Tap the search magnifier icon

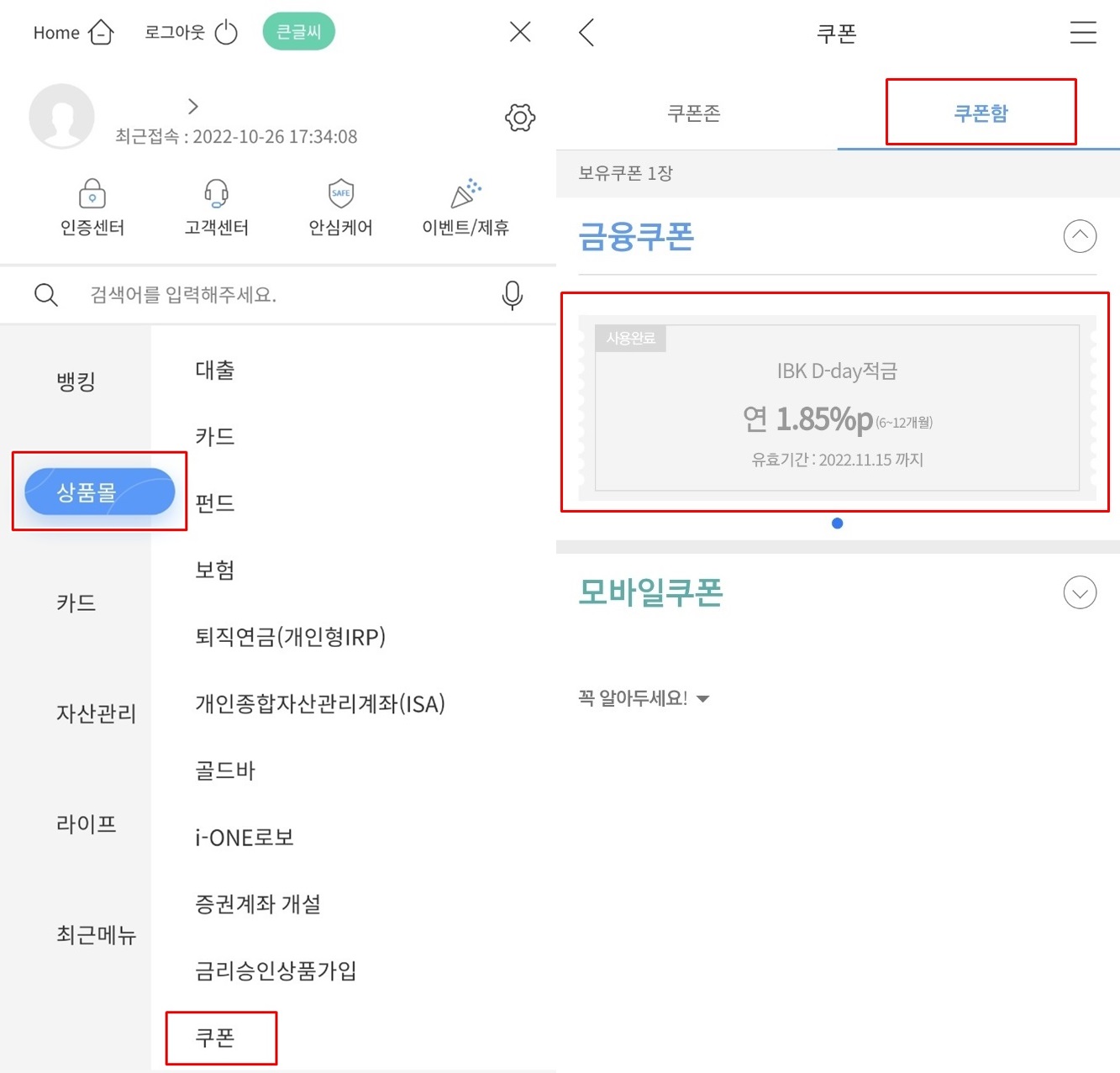(46, 295)
